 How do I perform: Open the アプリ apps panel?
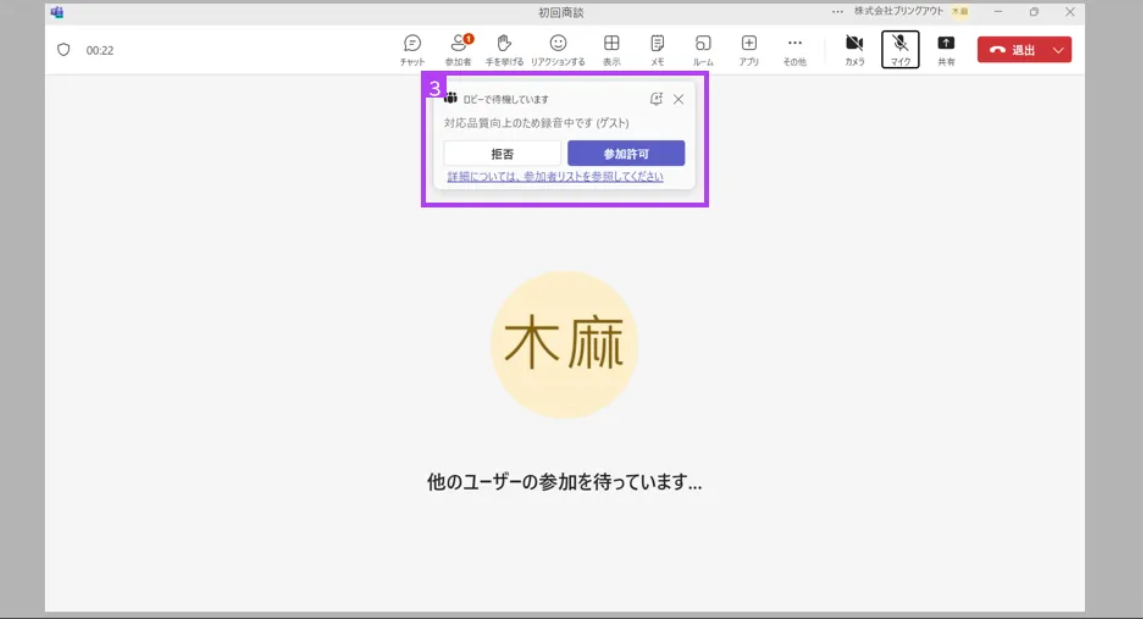pyautogui.click(x=749, y=50)
